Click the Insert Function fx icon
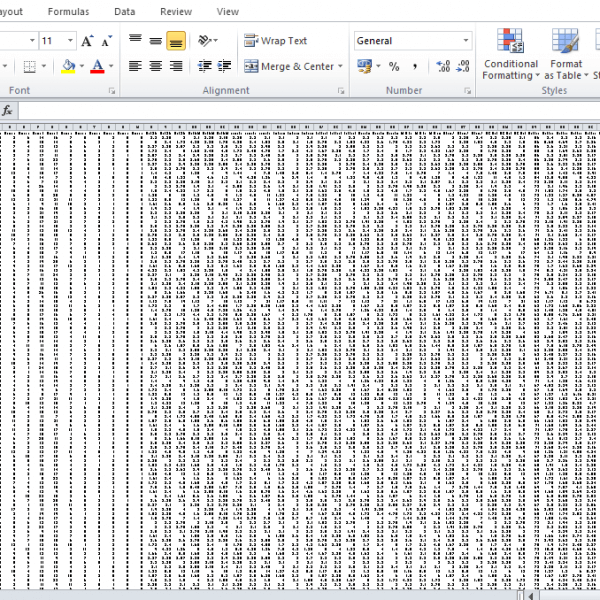 tap(8, 110)
